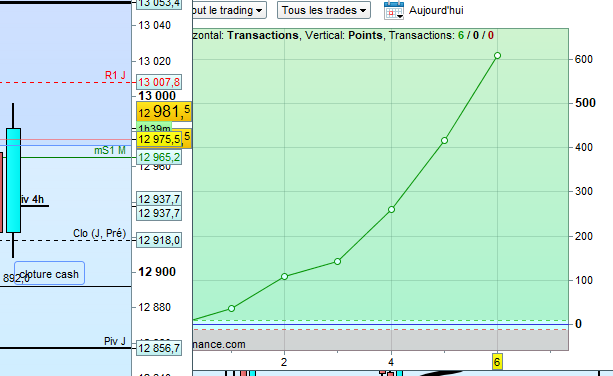Open the 'Tous les trades' dropdown
Image resolution: width=613 pixels, height=376 pixels.
click(x=324, y=10)
